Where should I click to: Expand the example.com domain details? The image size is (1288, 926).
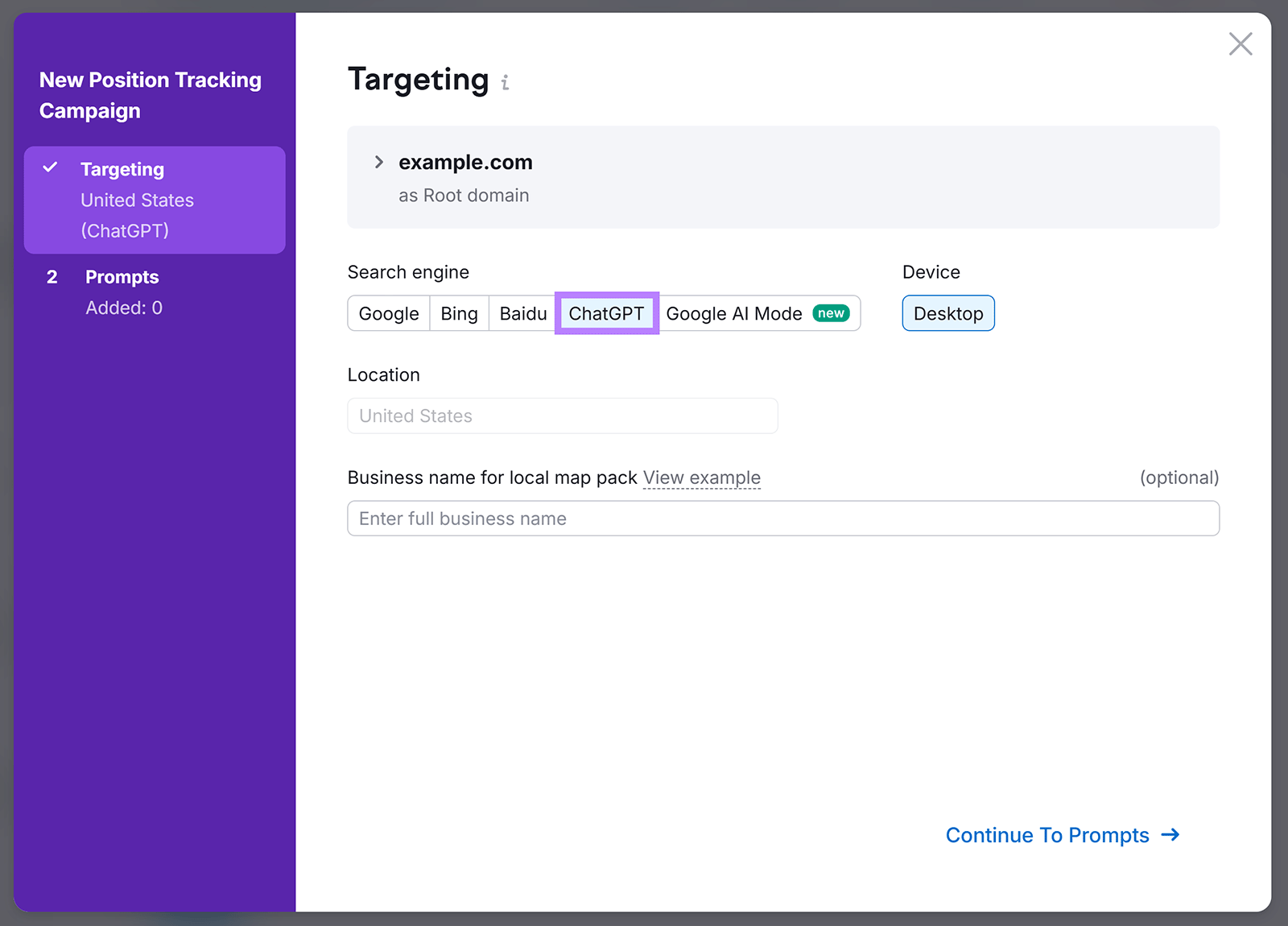pyautogui.click(x=378, y=161)
